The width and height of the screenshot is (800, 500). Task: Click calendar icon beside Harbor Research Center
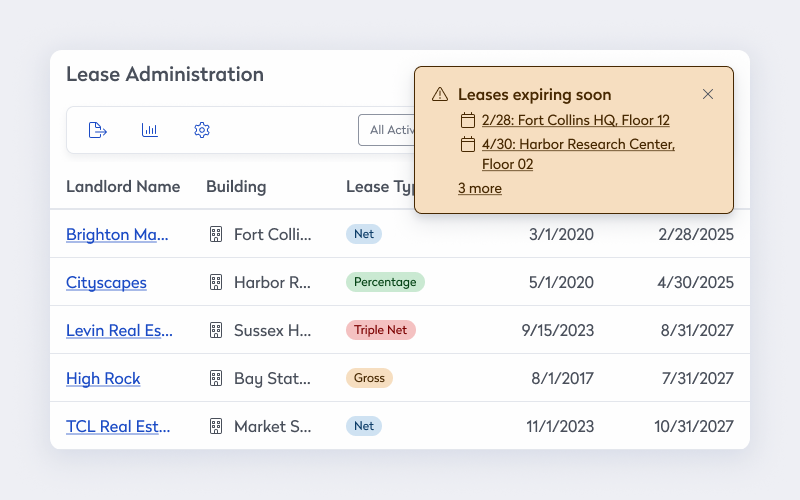click(468, 144)
